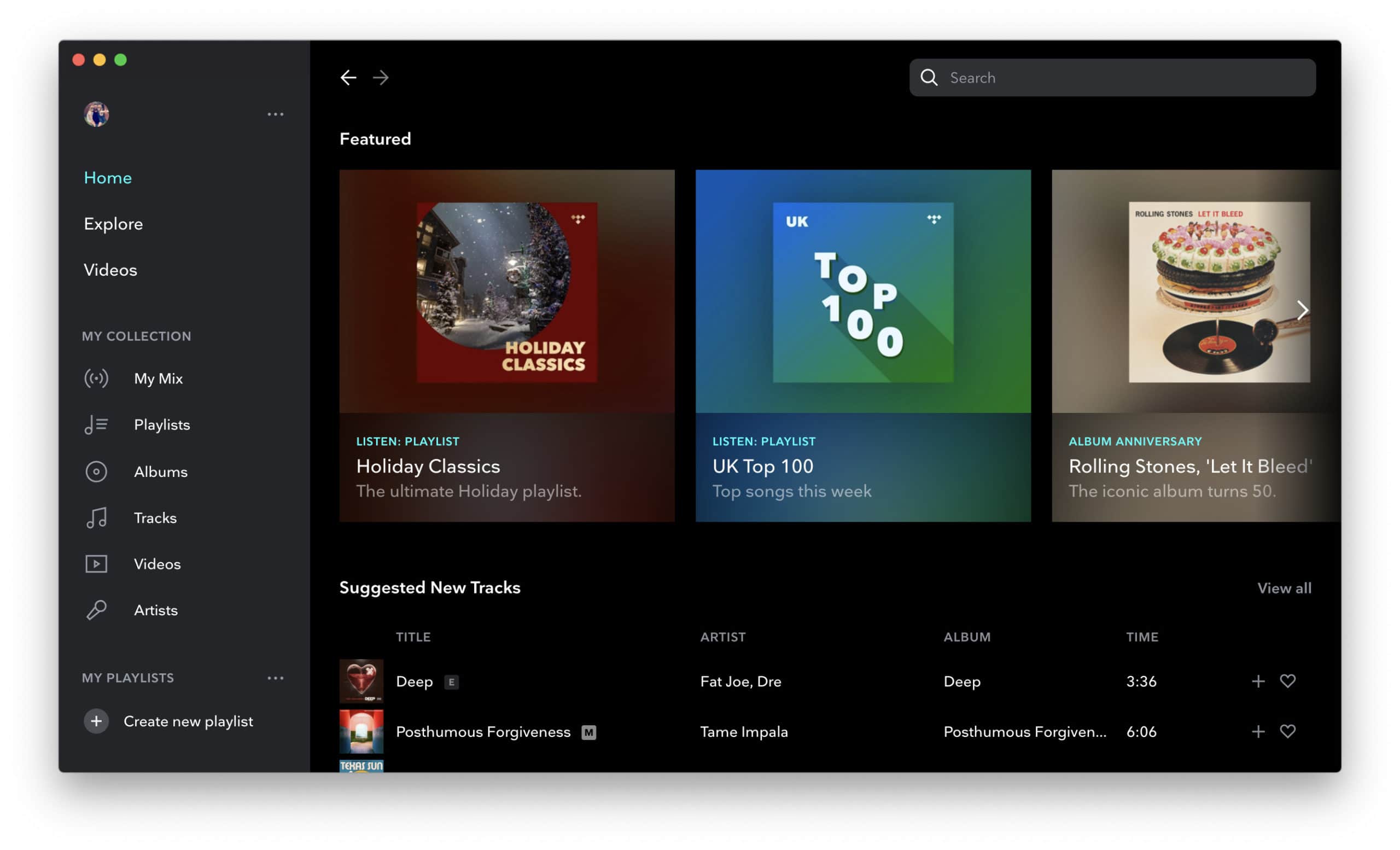This screenshot has height=850, width=1400.
Task: Go back using the left arrow
Action: tap(348, 77)
